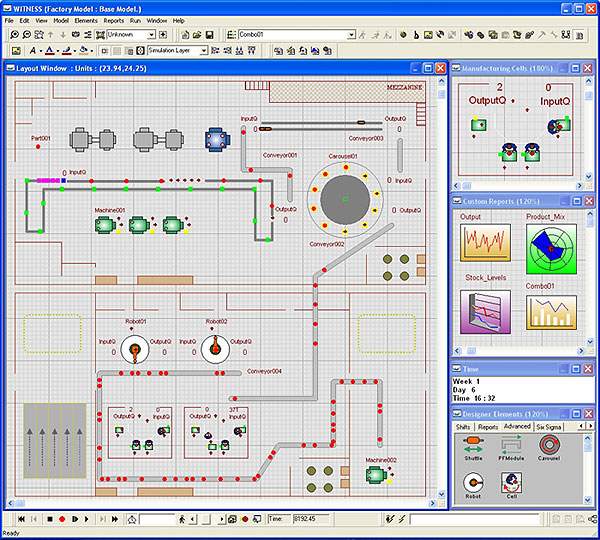Click the speed slider left arrow in run toolbar

(193, 519)
